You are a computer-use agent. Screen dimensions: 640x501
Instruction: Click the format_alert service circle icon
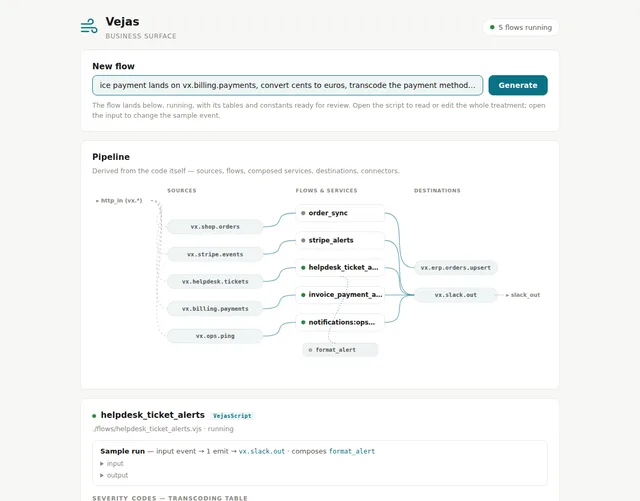(311, 350)
